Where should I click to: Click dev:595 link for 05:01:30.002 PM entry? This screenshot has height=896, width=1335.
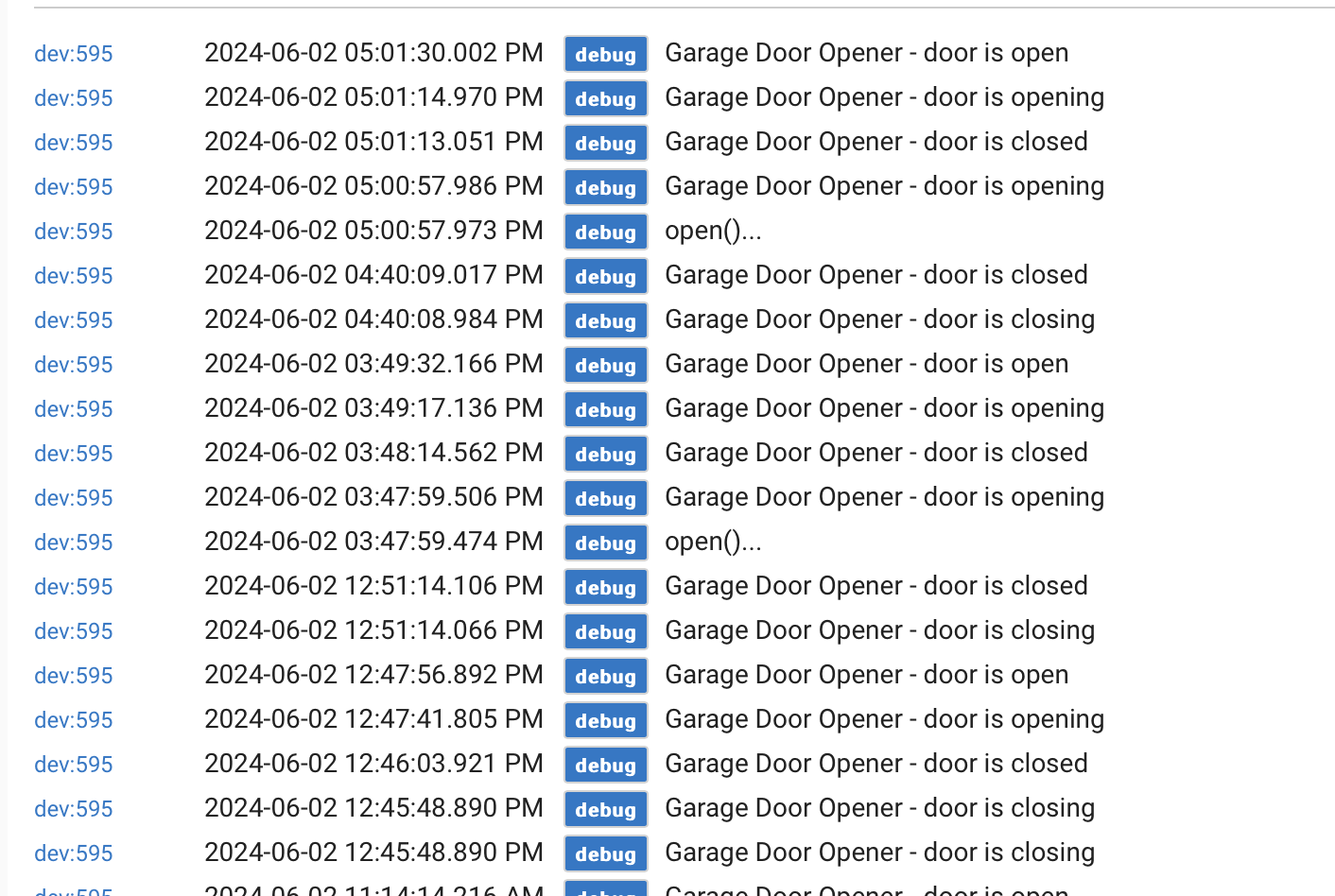tap(74, 54)
